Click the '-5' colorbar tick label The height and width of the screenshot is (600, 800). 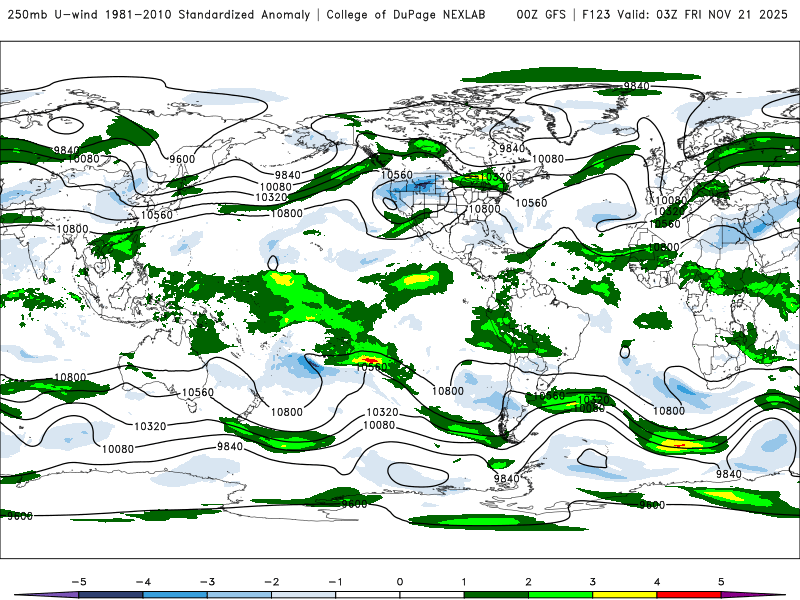(79, 582)
